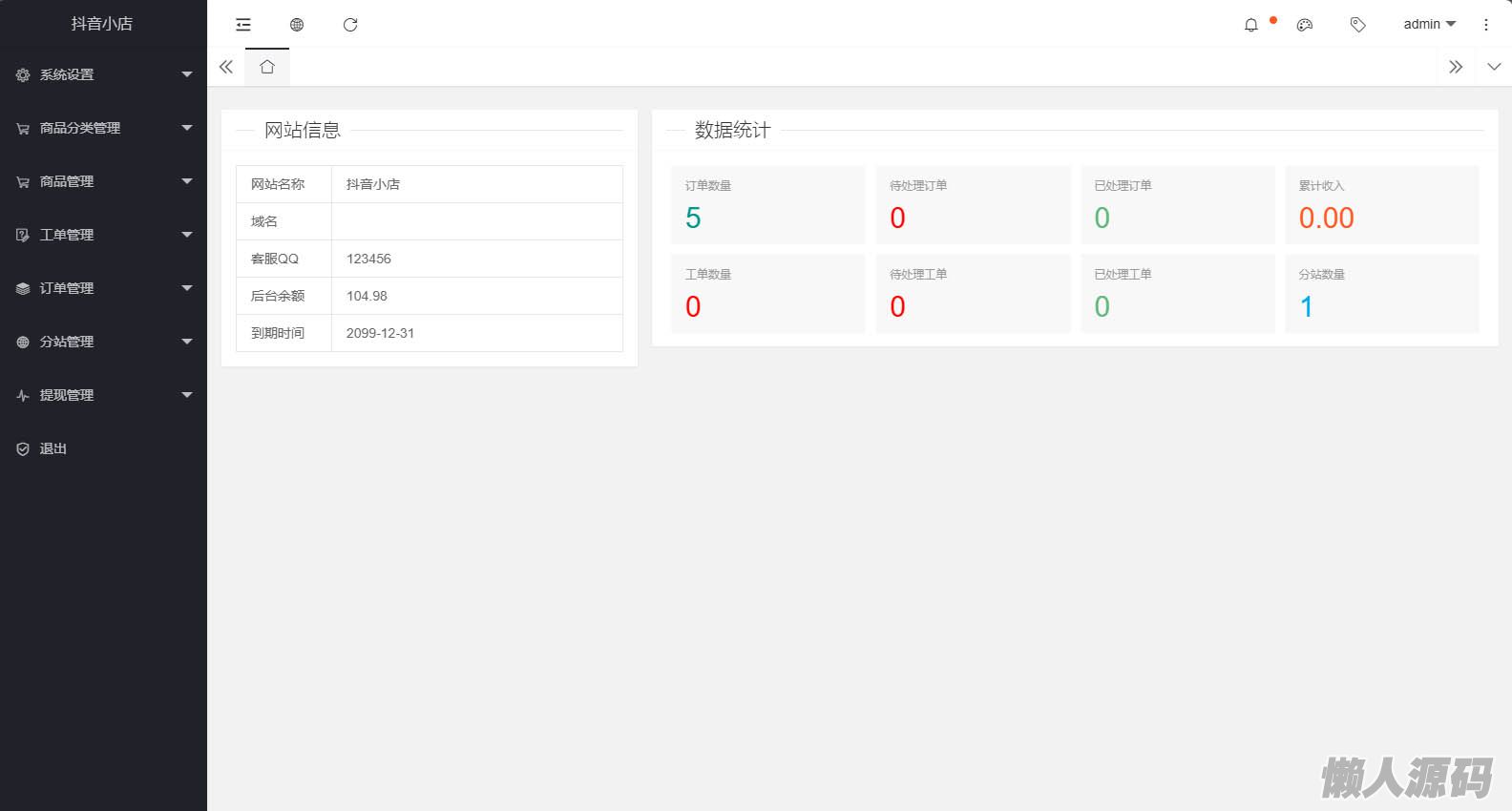
Task: Open the theme palette icon
Action: point(1305,25)
